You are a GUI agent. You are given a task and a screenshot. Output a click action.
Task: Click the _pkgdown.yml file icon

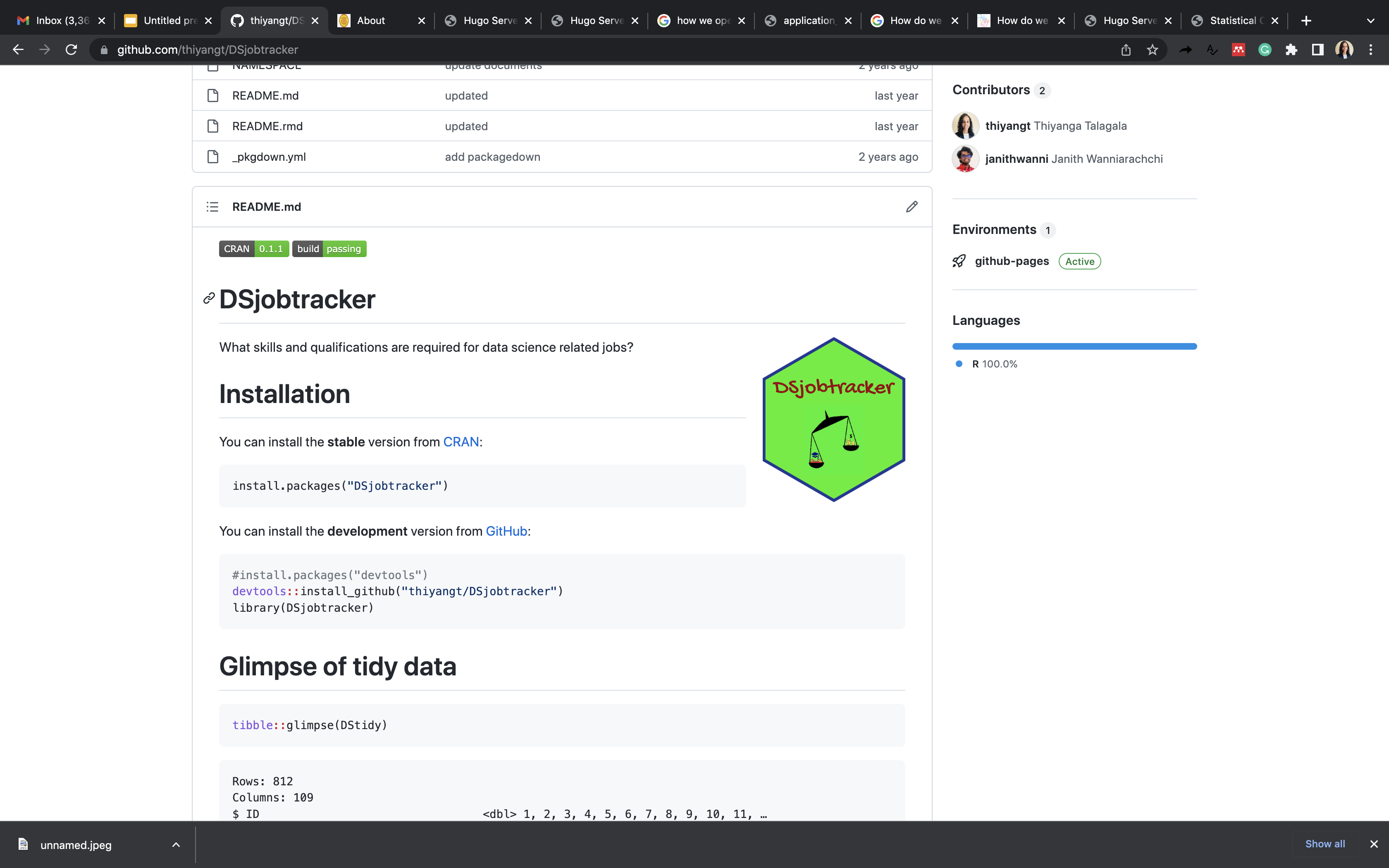(213, 156)
